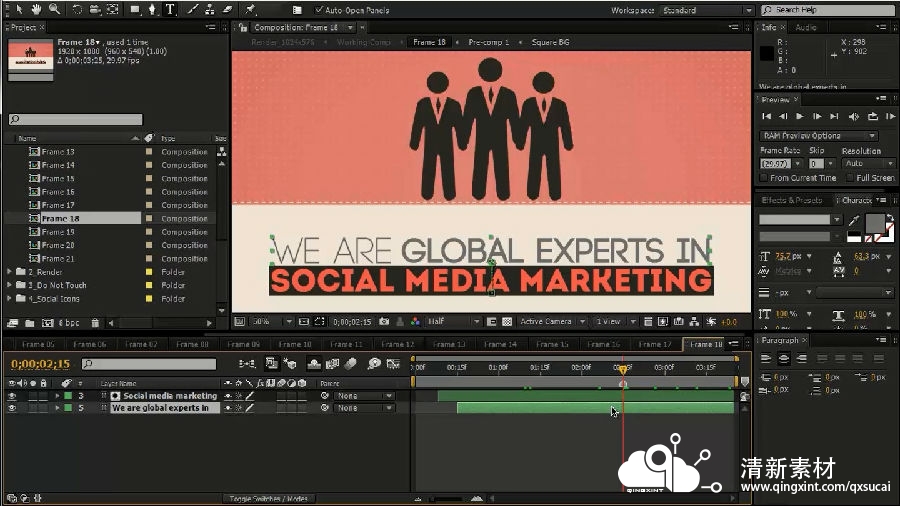Expand the 2_Render folder
The height and width of the screenshot is (506, 900).
pyautogui.click(x=9, y=272)
